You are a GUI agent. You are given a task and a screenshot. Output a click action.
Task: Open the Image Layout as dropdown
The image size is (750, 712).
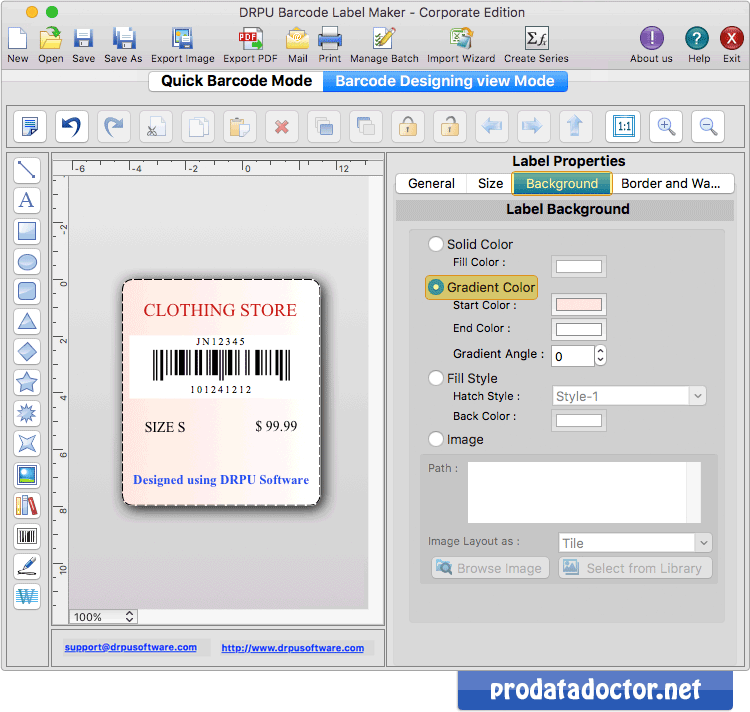tap(635, 543)
